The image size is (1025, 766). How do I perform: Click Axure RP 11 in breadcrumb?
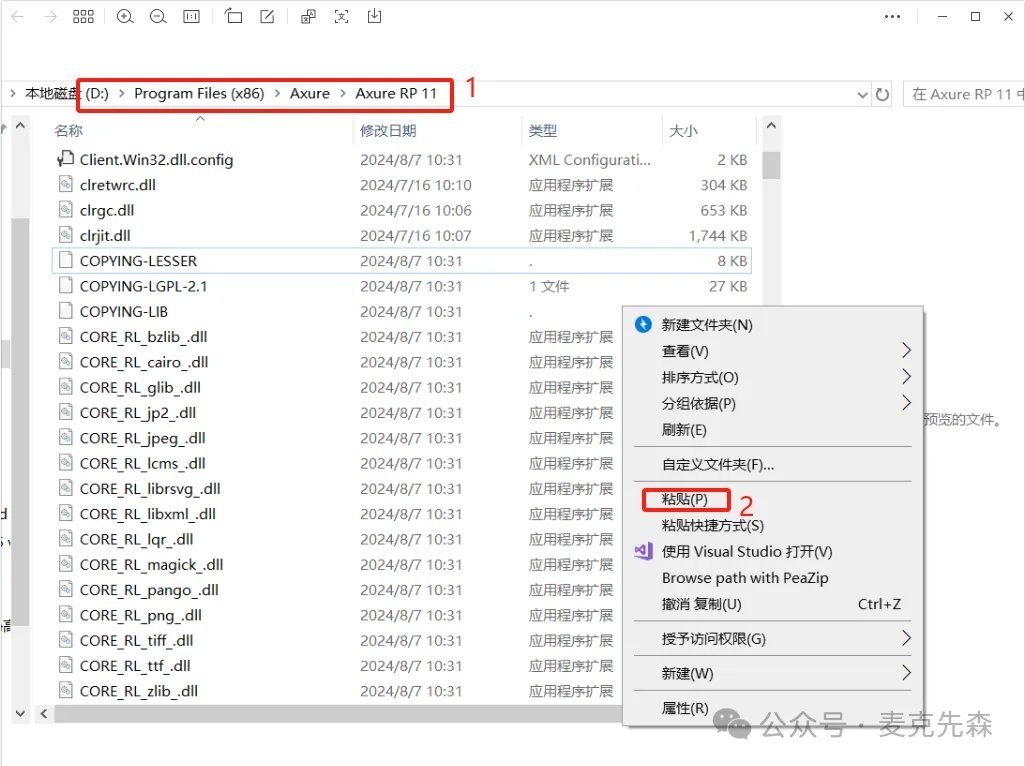tap(396, 93)
